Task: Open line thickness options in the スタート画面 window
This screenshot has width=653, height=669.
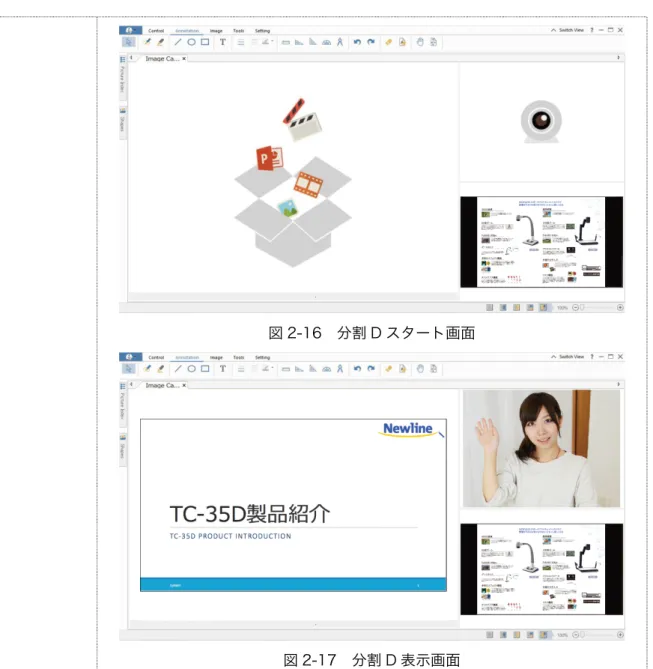Action: click(241, 42)
